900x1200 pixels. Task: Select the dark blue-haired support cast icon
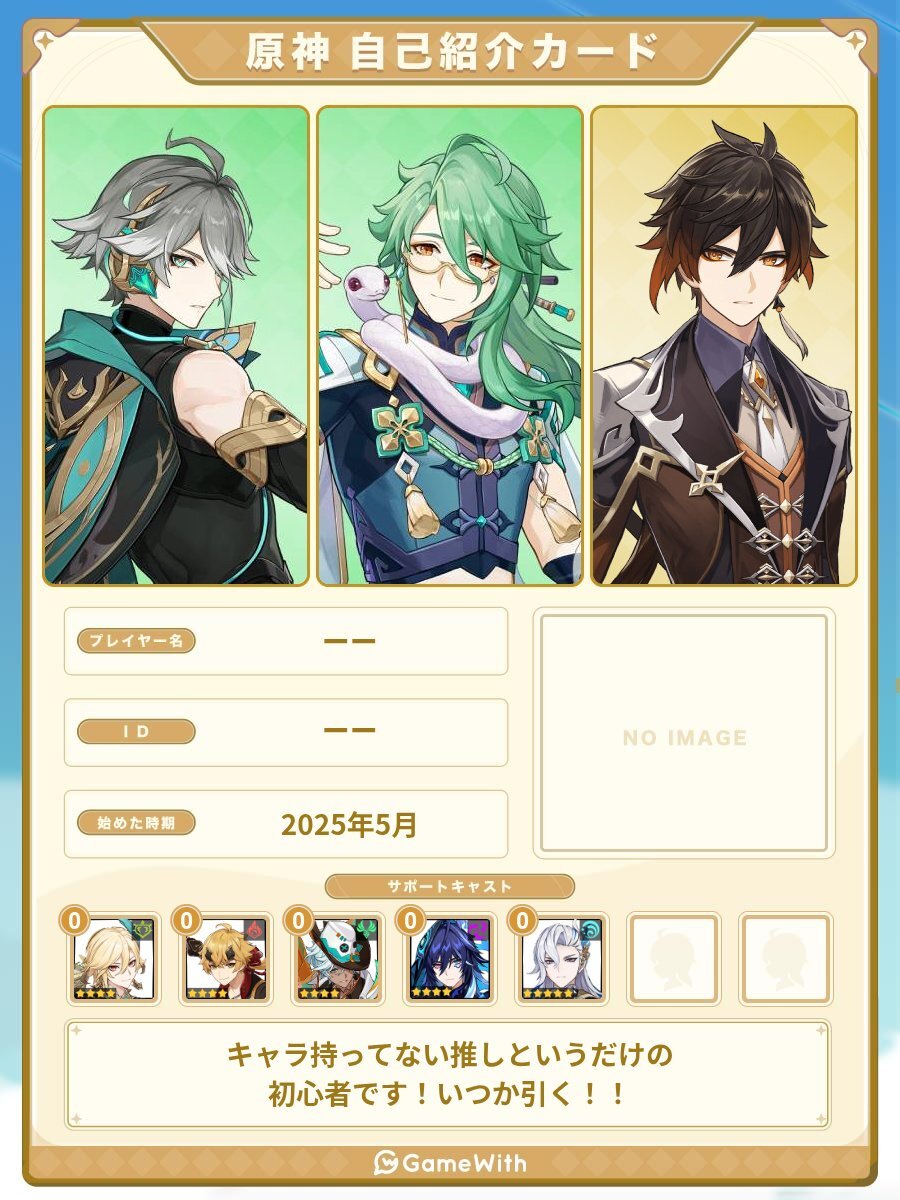coord(449,958)
